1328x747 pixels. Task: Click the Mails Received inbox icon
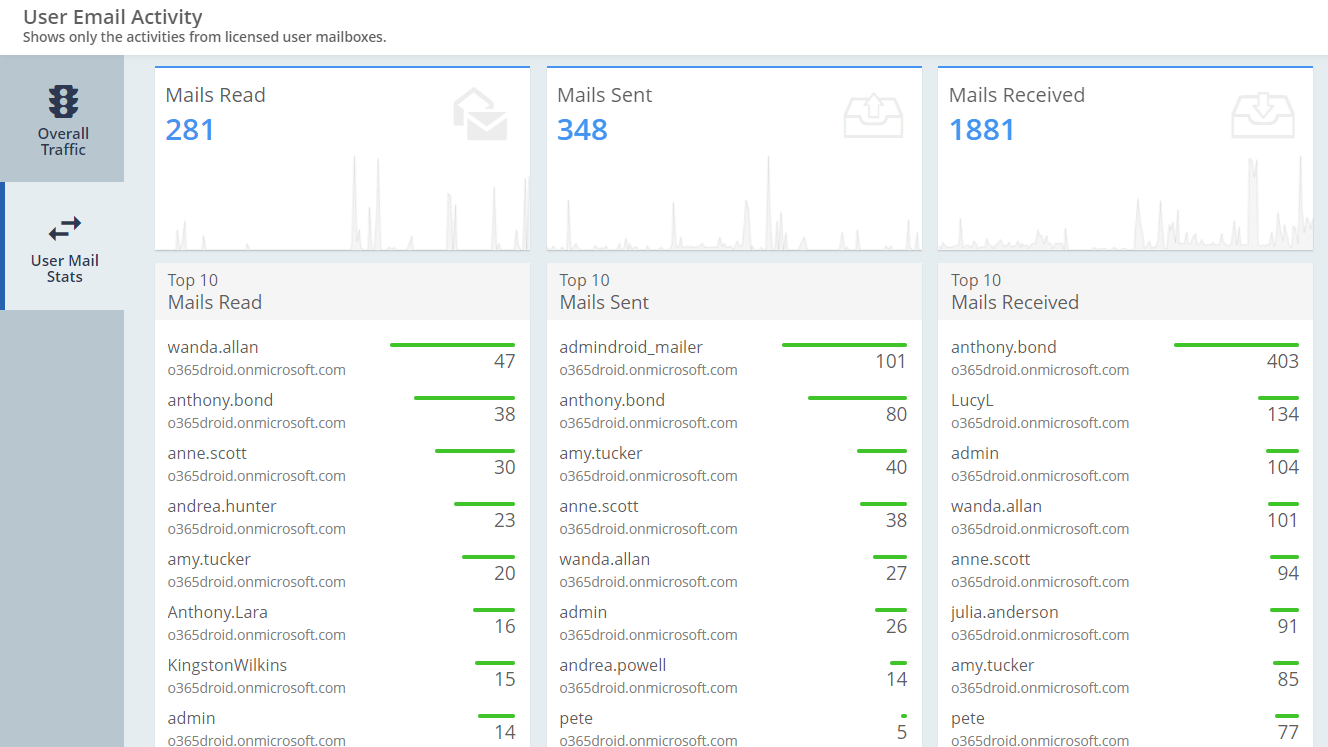point(1263,116)
